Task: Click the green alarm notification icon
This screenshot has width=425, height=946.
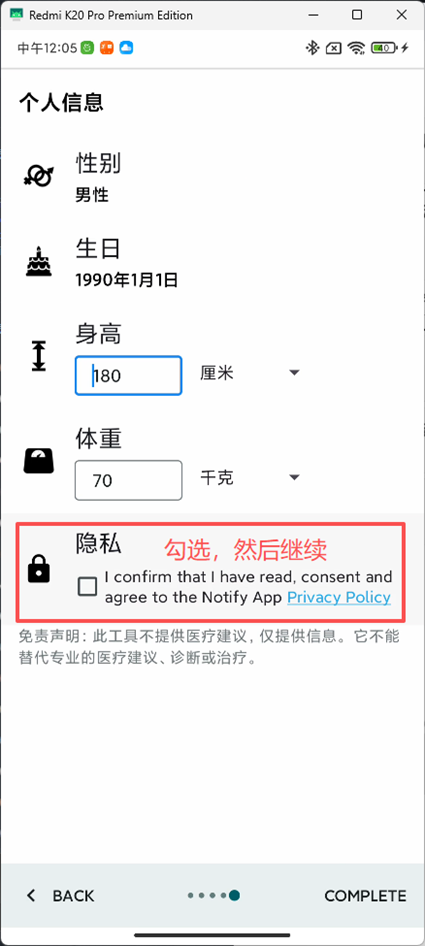Action: coord(88,48)
